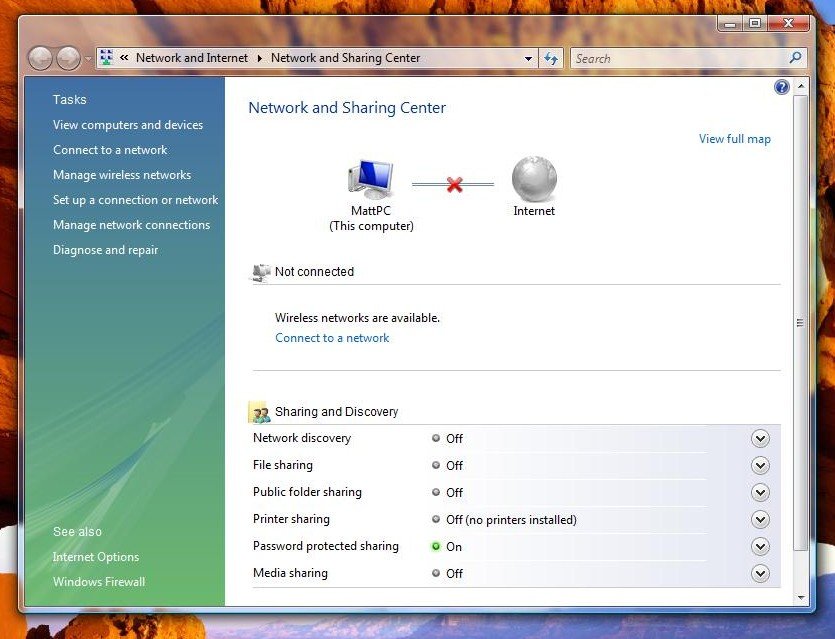Launch Diagnose and repair
This screenshot has height=639, width=835.
coord(105,250)
